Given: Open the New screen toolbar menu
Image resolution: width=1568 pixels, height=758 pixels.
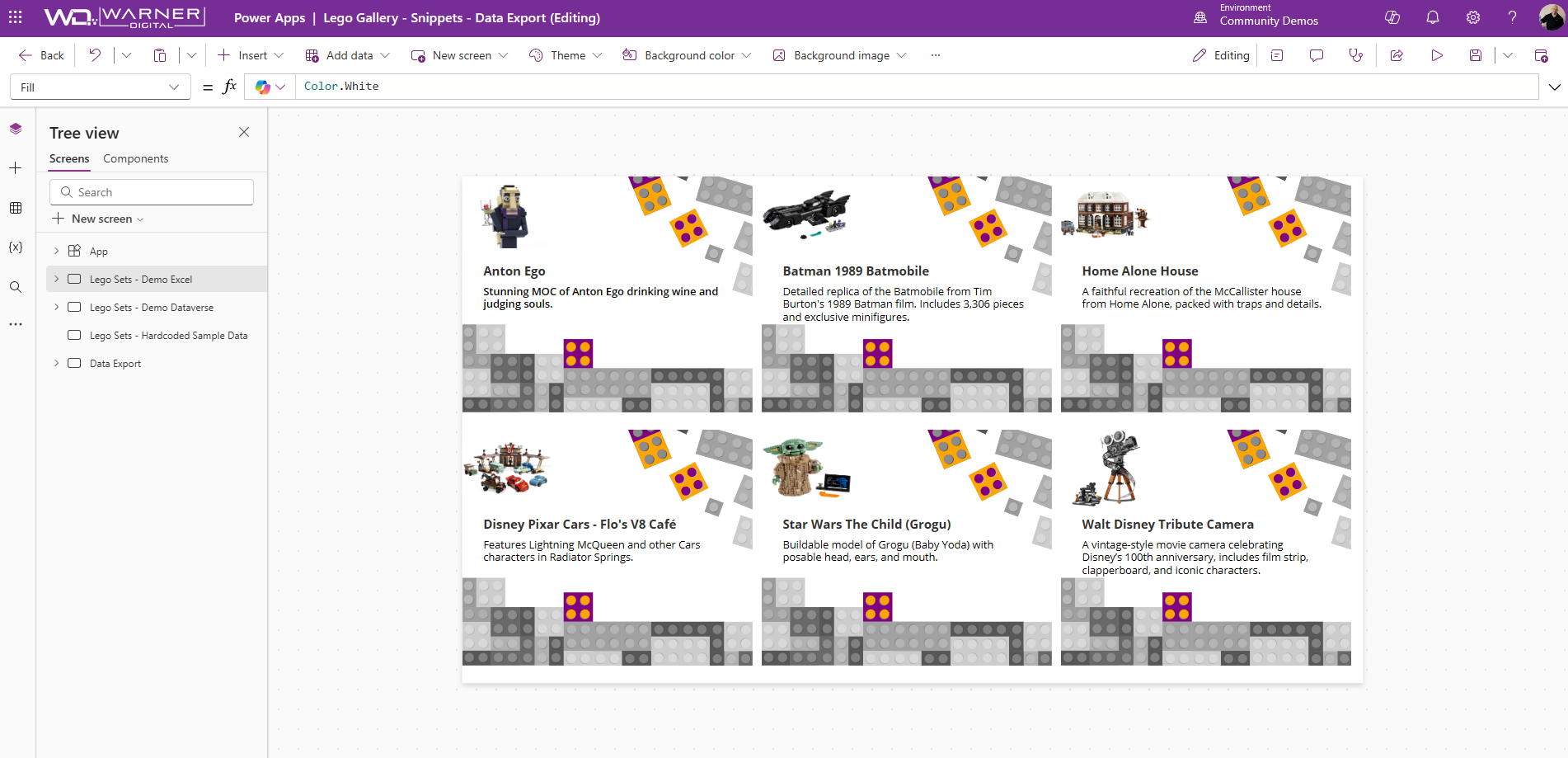Looking at the screenshot, I should 459,55.
